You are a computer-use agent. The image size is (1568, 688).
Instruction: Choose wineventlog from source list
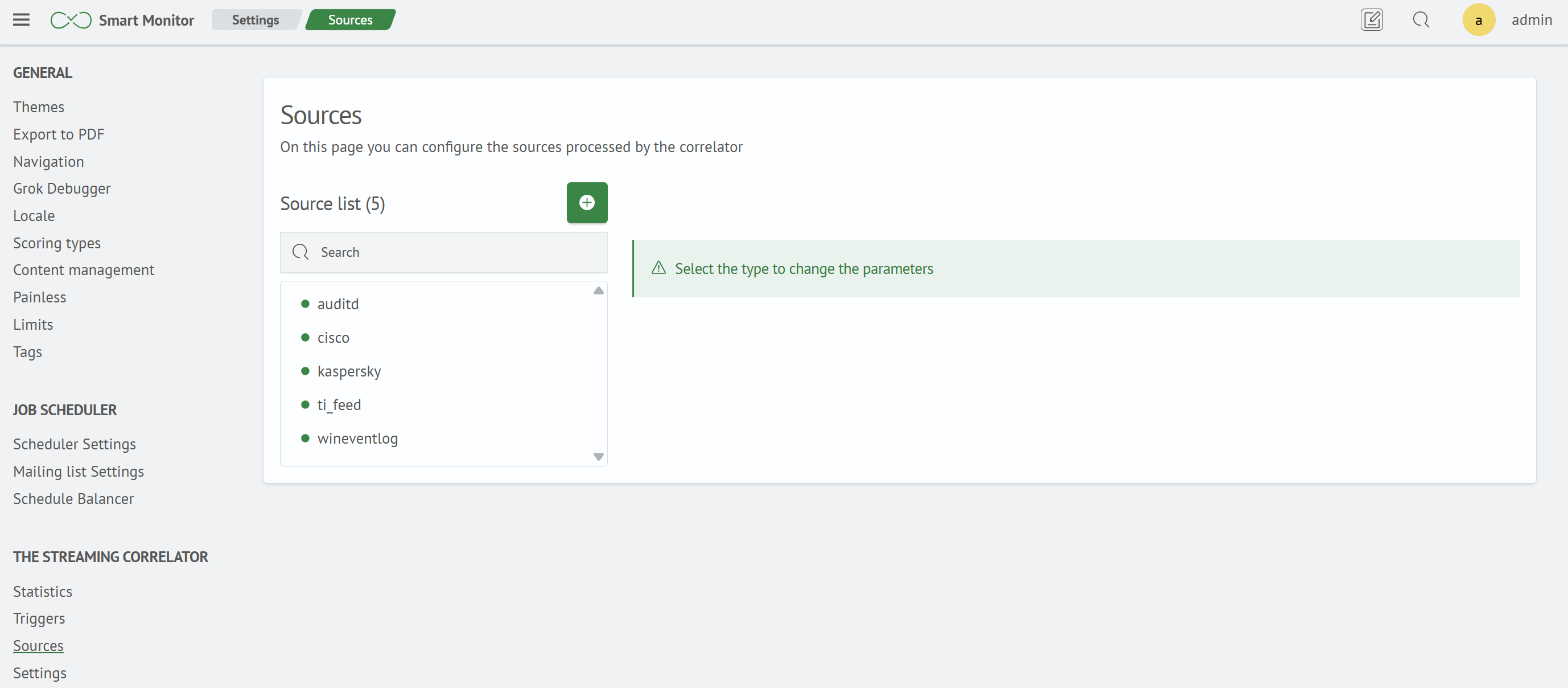pos(357,439)
